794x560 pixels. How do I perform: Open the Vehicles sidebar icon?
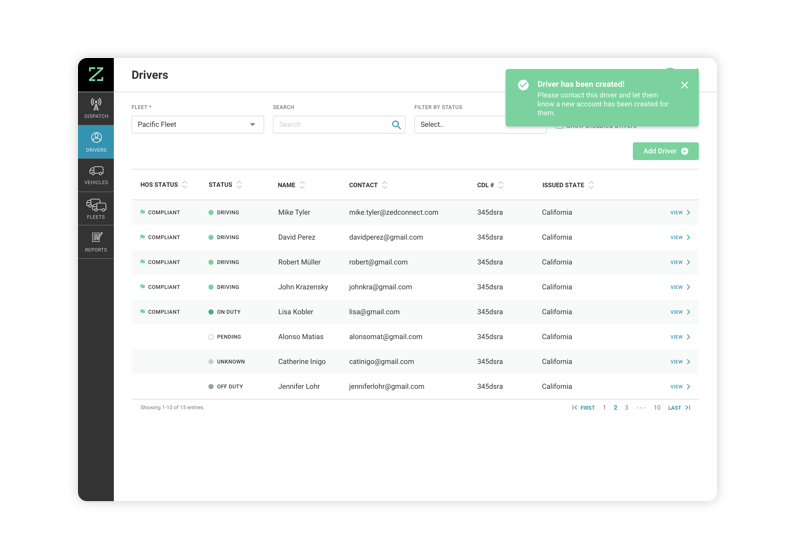(96, 175)
